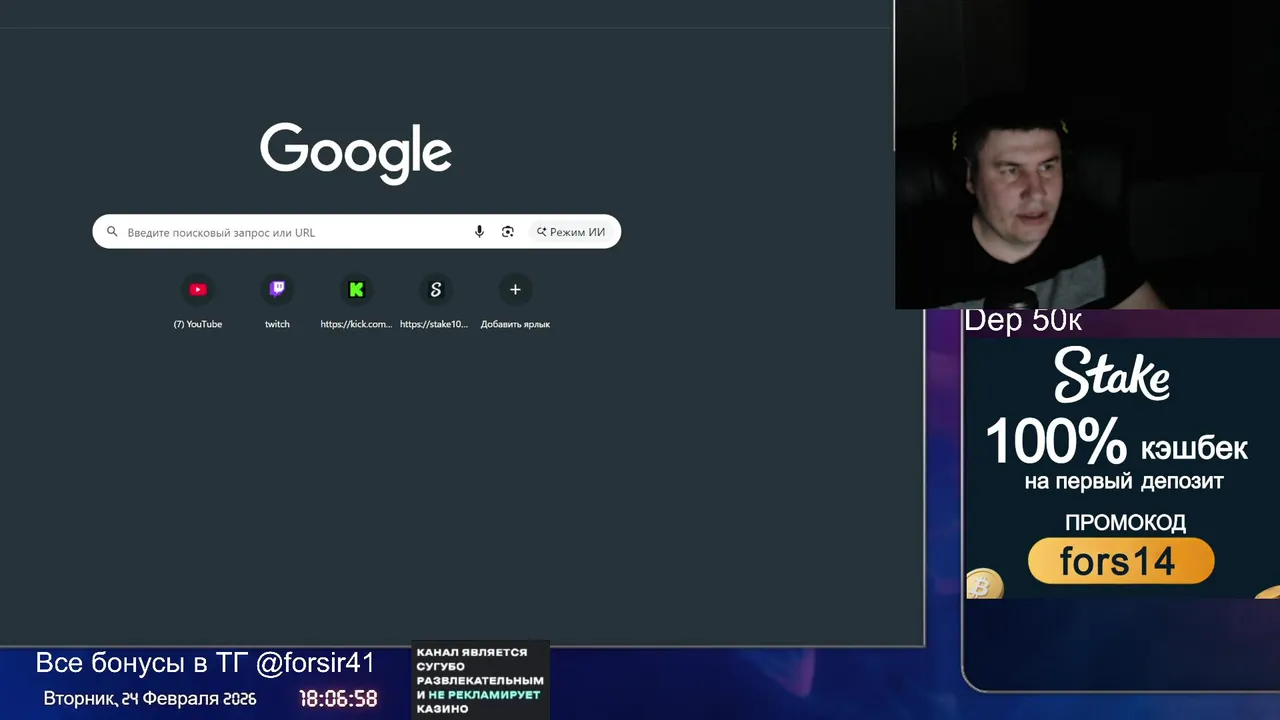Screen dimensions: 1280x720
Task: Click the КАНАЛ ЯВЛЯЕТСЯ СУГУБО disclaimer box
Action: (480, 680)
